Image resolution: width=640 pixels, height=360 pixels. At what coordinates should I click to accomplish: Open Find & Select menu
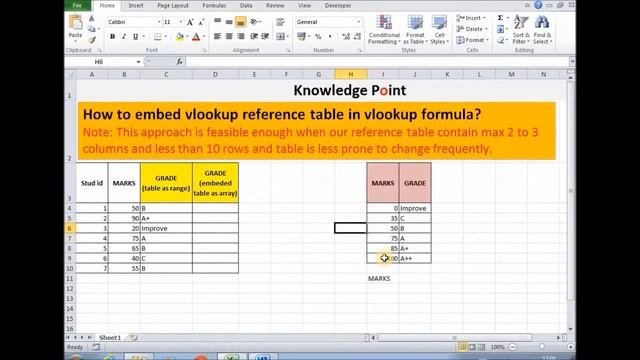click(x=542, y=30)
